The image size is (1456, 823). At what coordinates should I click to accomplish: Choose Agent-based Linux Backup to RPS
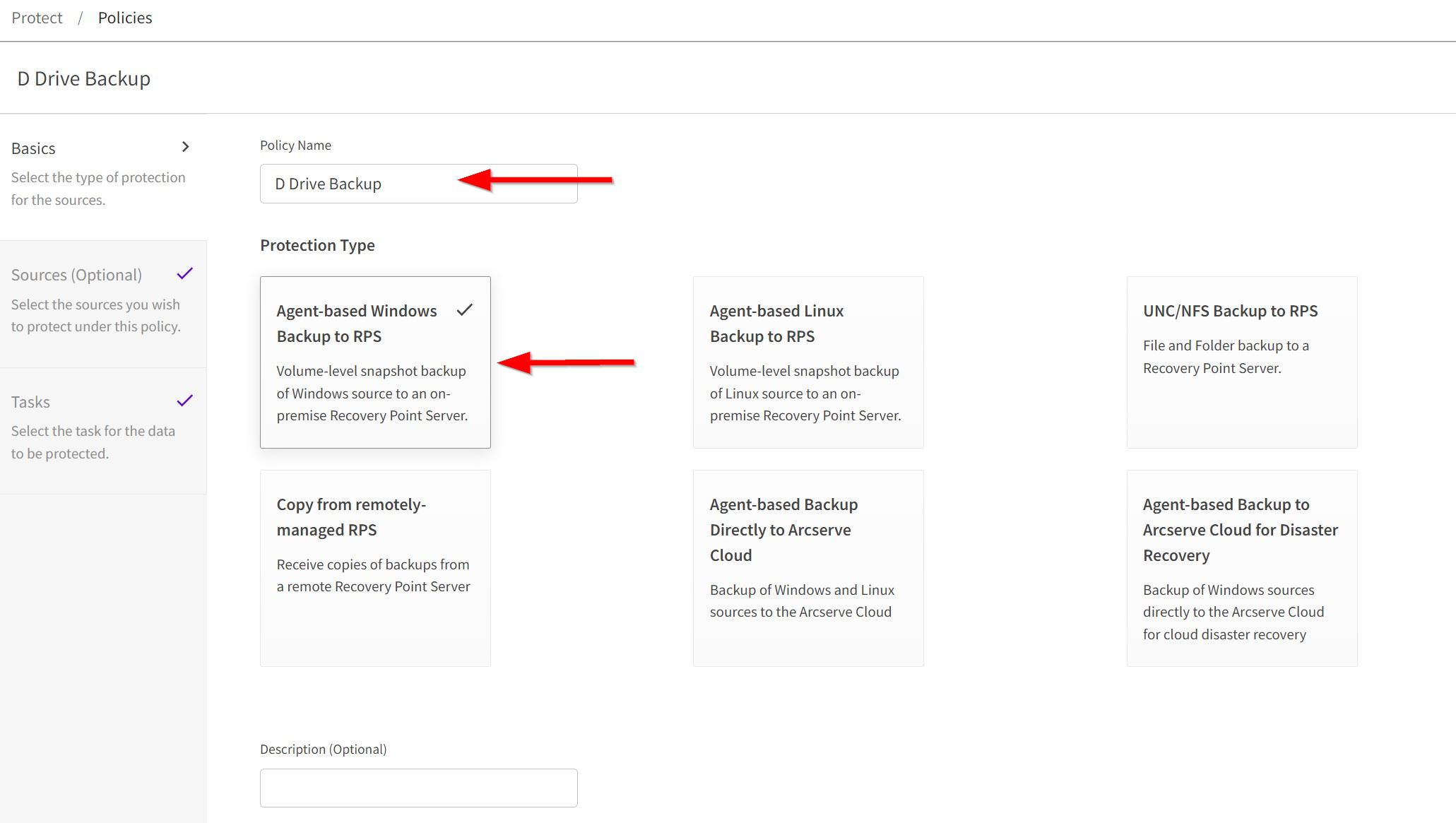point(808,362)
